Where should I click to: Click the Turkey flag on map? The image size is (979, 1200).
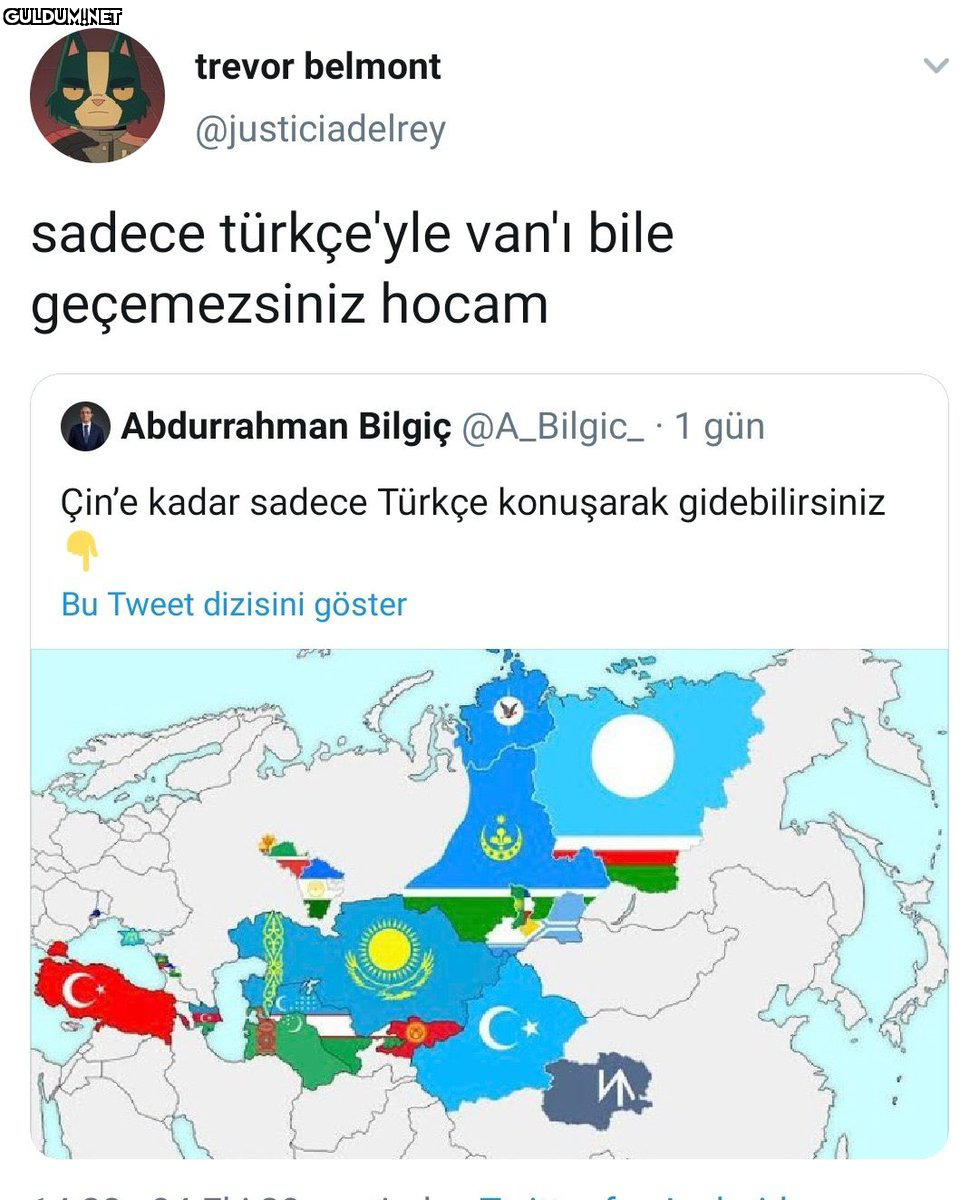(105, 991)
